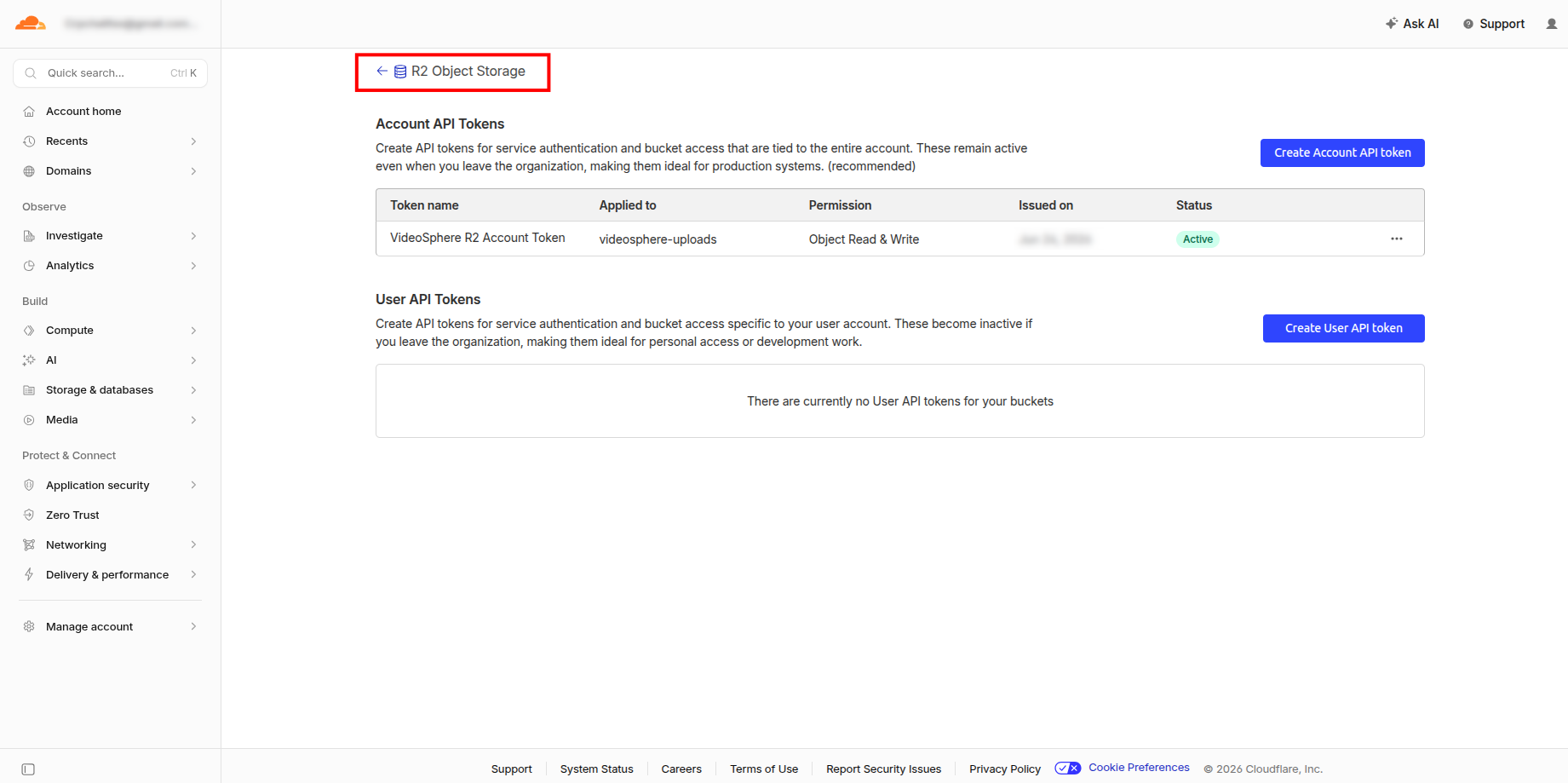The height and width of the screenshot is (783, 1568).
Task: Expand the Domains chevron
Action: click(194, 171)
